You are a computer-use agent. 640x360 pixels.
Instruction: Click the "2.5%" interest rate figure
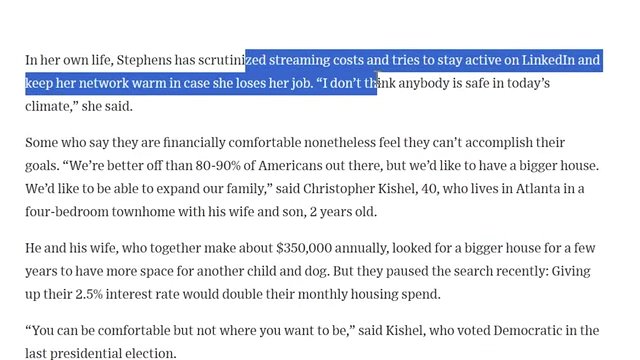point(89,294)
